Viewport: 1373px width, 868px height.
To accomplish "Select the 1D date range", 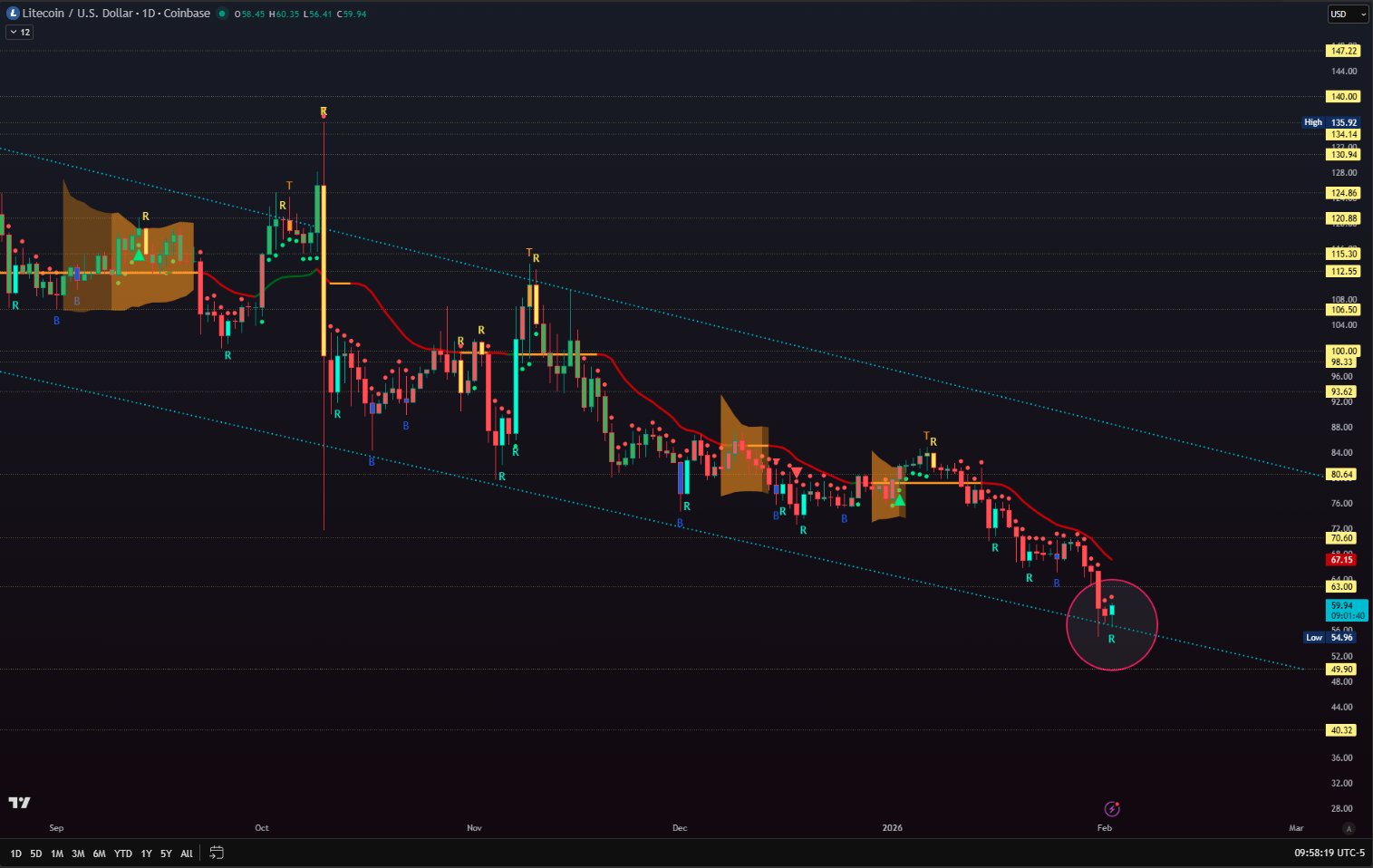I will point(15,854).
